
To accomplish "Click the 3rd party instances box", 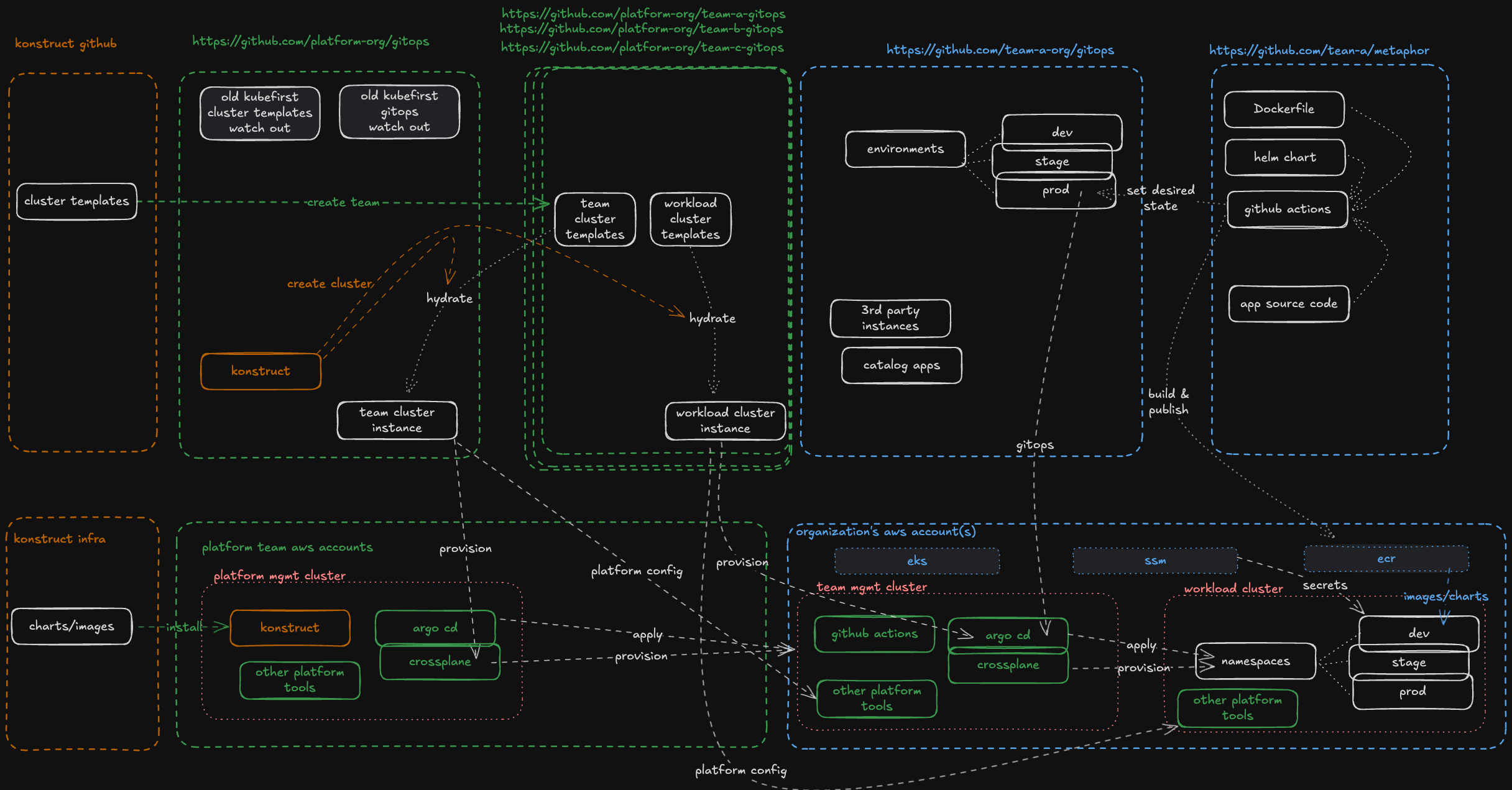I will [890, 318].
